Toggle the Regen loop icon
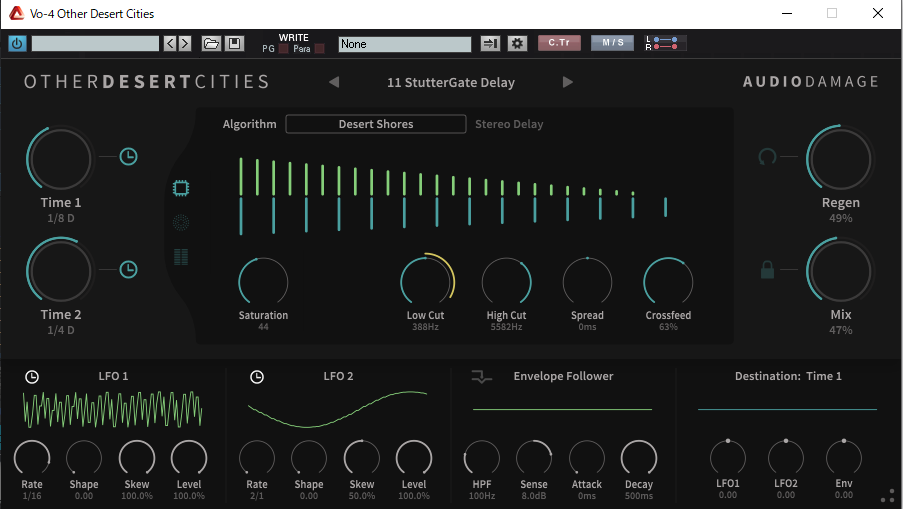The image size is (903, 509). pos(767,157)
